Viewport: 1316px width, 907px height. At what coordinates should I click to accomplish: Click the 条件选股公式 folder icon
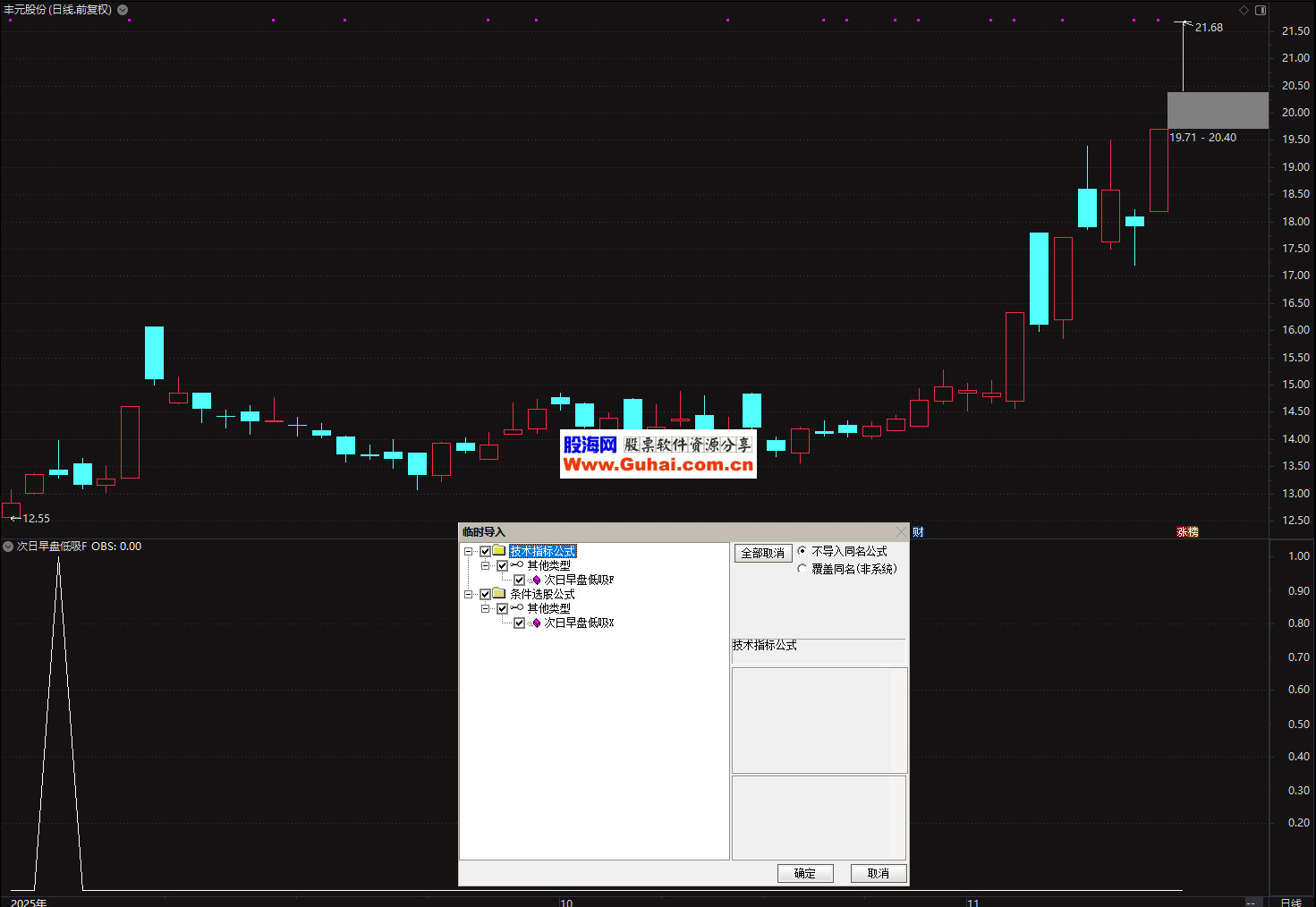499,594
